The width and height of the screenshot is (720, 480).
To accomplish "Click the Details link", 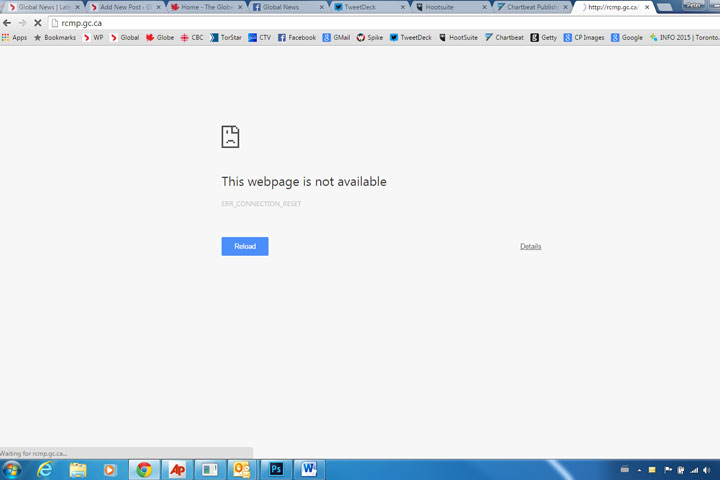I will (530, 246).
